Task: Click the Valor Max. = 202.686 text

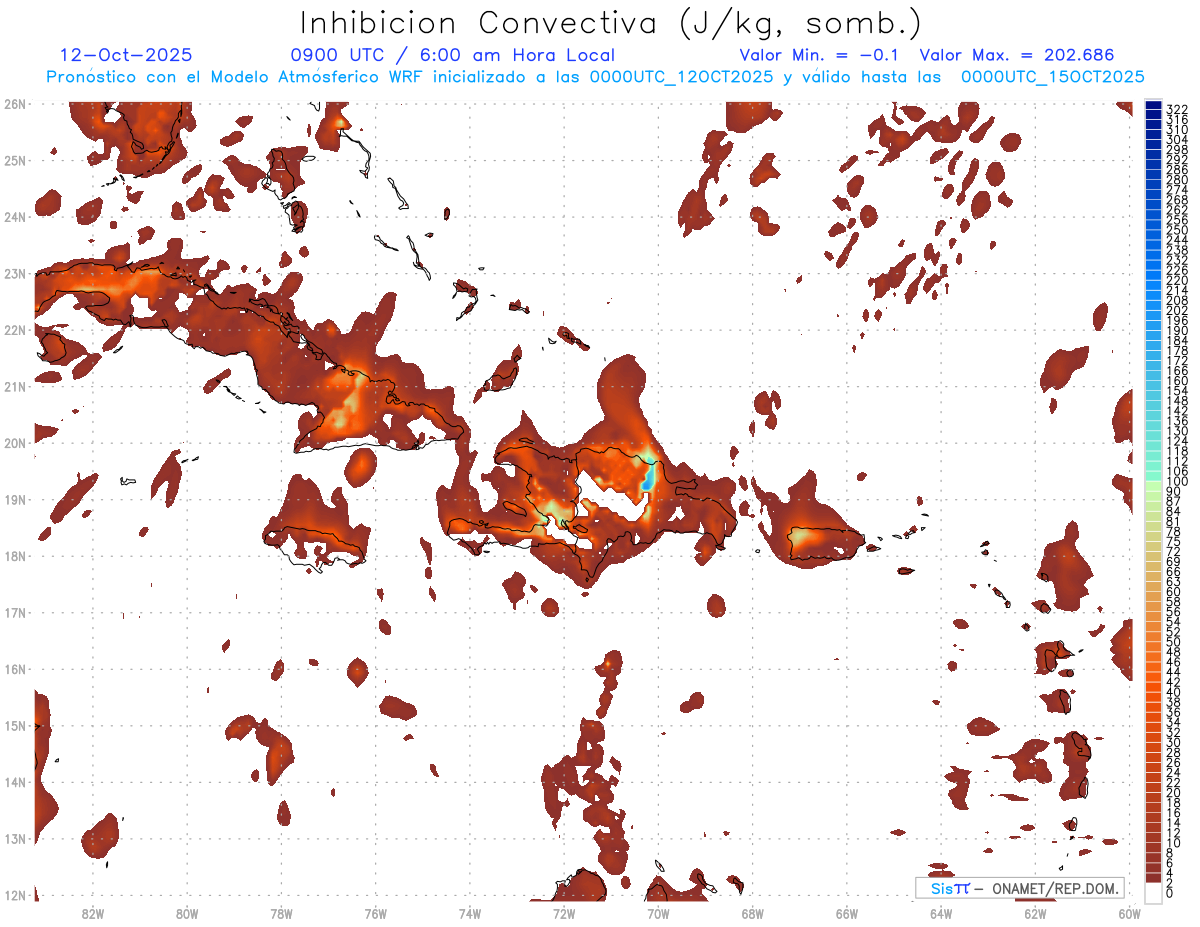Action: (x=1016, y=56)
